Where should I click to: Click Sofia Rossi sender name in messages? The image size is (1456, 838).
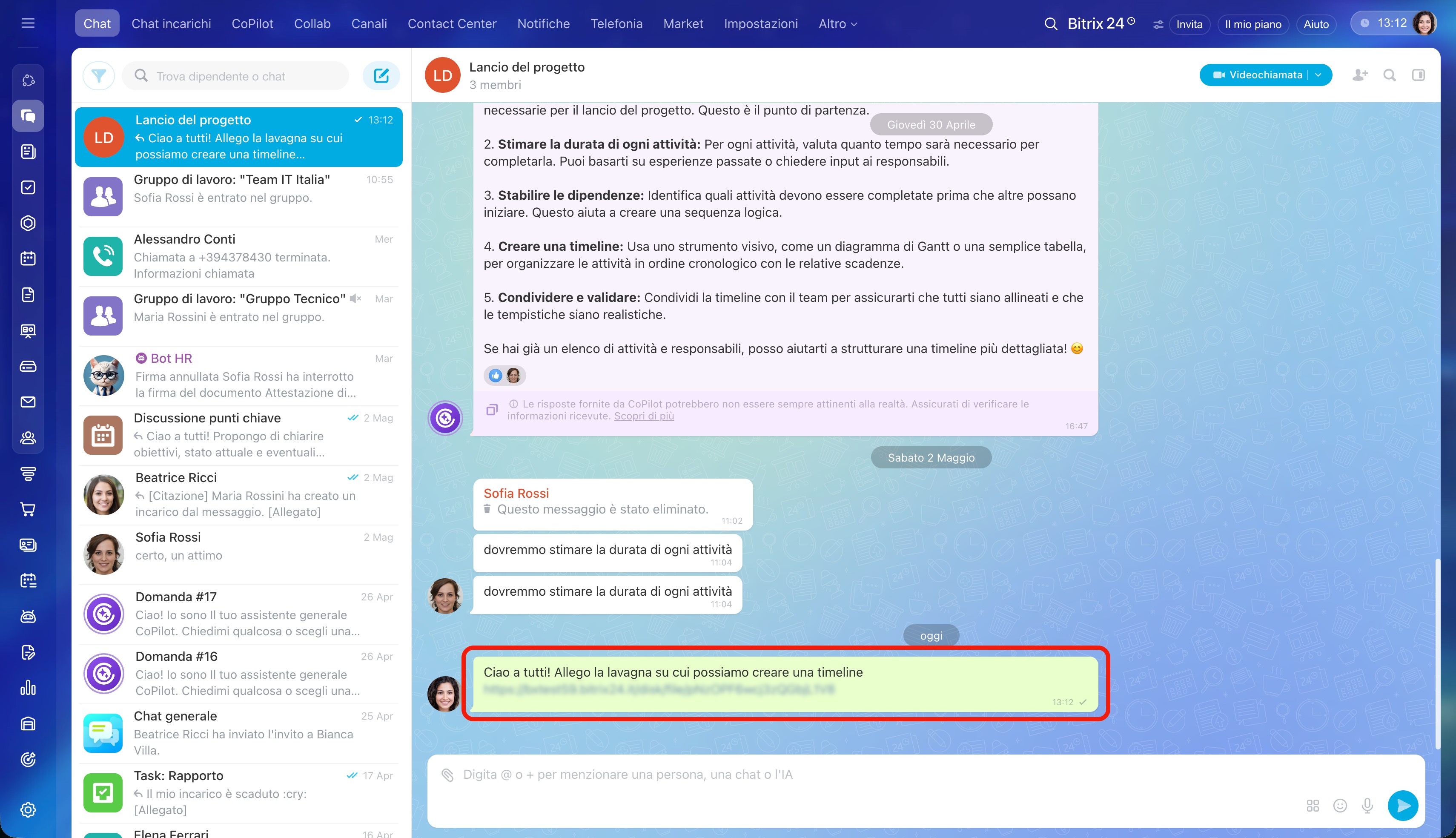[x=516, y=493]
